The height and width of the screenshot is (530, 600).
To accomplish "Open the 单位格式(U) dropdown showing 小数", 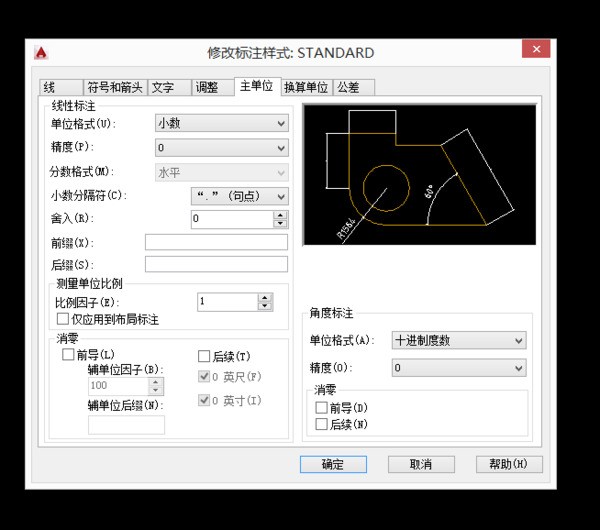I will point(222,123).
